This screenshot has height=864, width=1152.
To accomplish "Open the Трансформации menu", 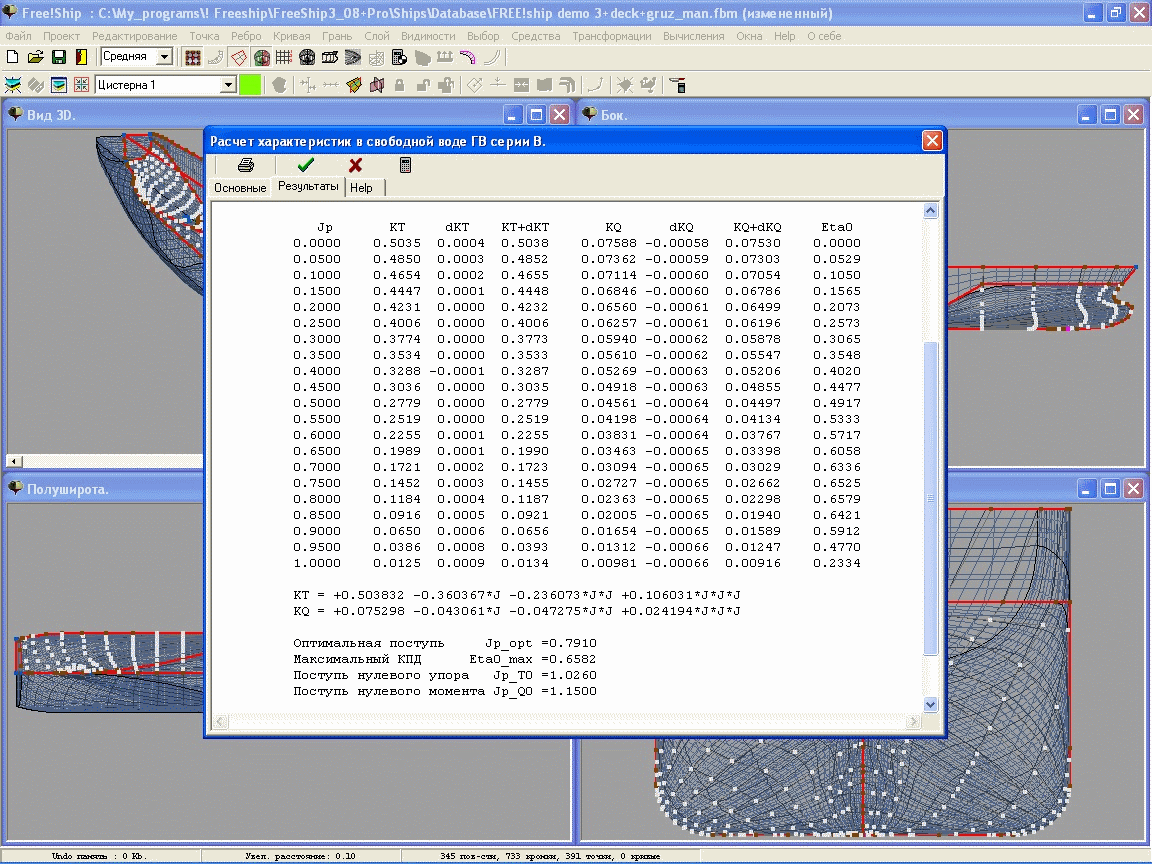I will click(612, 36).
